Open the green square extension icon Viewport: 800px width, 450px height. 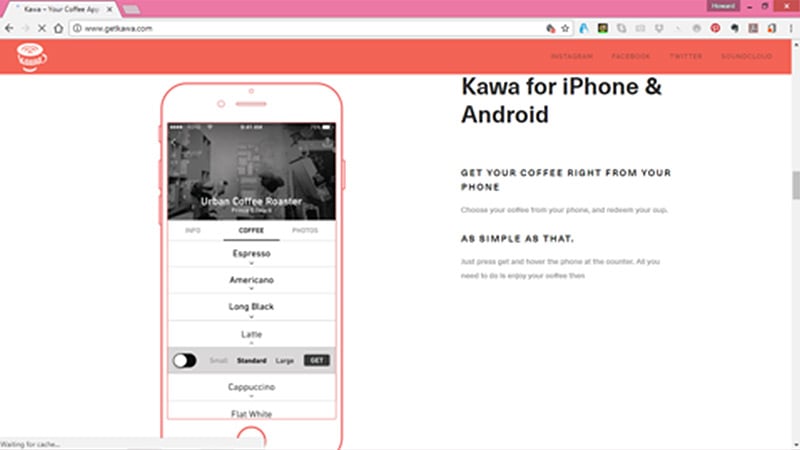(x=603, y=29)
